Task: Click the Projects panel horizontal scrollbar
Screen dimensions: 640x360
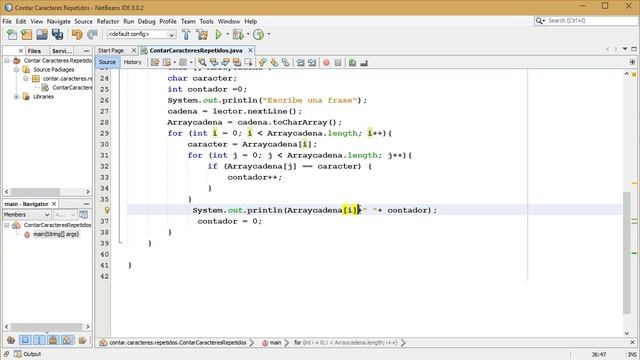Action: point(36,191)
